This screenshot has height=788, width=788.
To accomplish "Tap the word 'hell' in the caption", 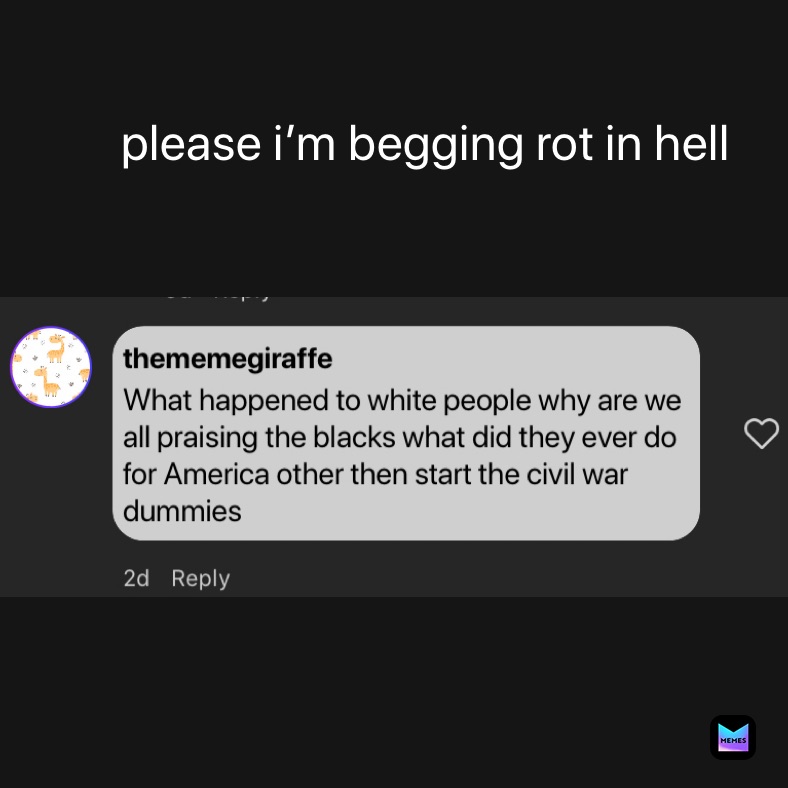I will pyautogui.click(x=691, y=144).
